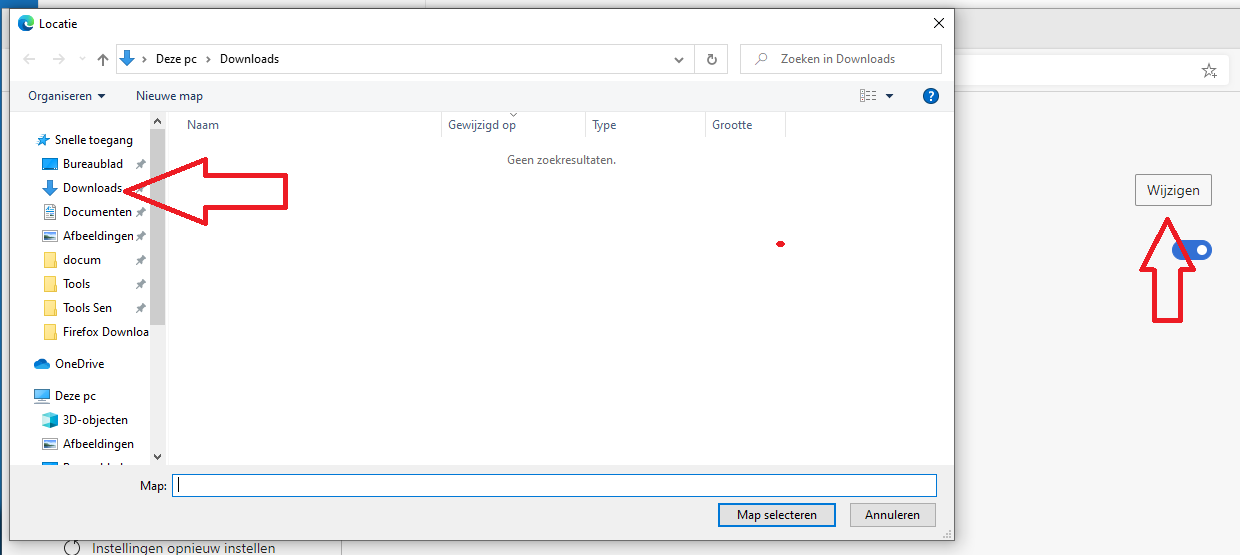Screen dimensions: 1240x555
Task: Open Documenten in quick access
Action: pos(97,212)
